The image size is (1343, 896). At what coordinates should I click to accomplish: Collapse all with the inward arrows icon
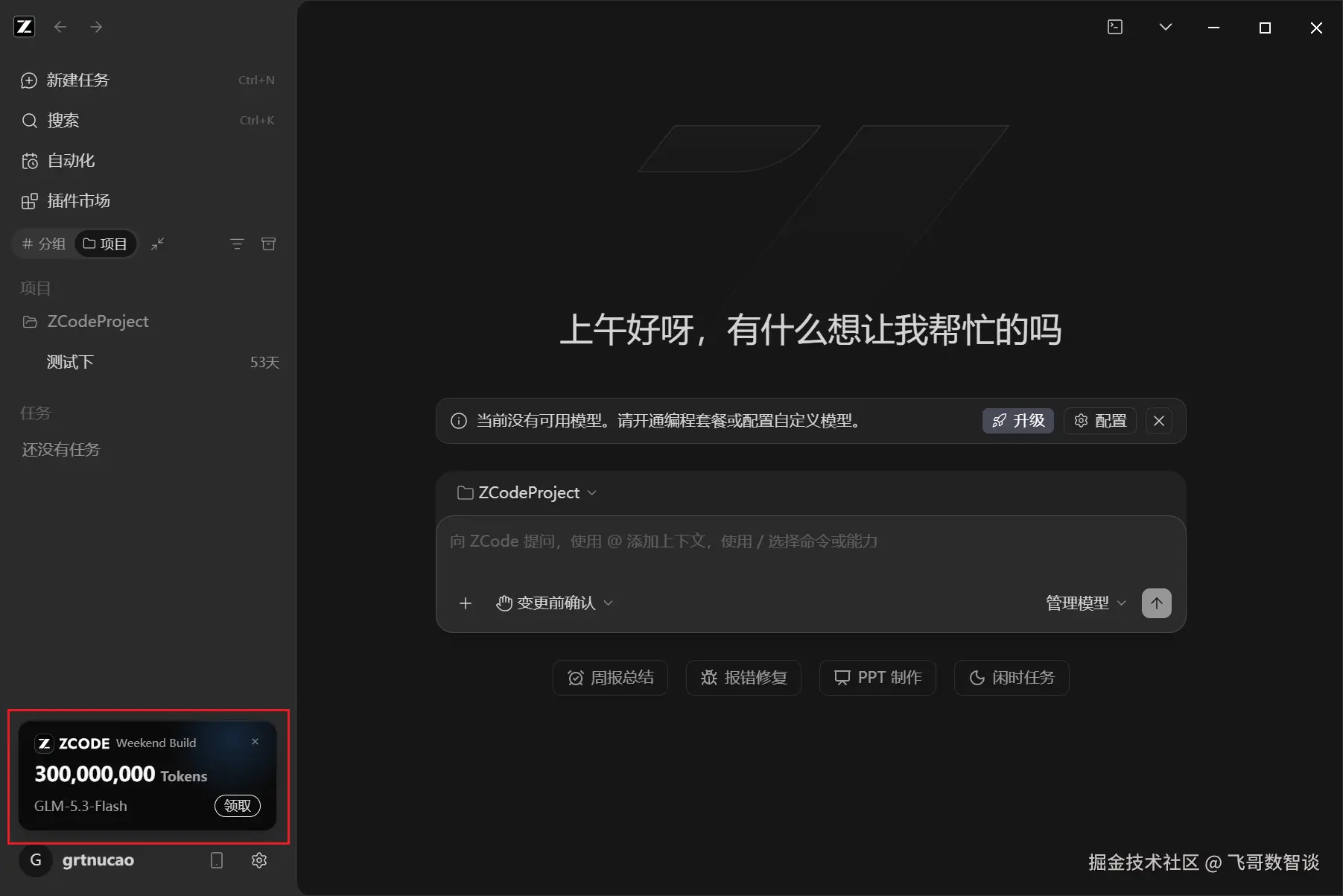pyautogui.click(x=157, y=244)
